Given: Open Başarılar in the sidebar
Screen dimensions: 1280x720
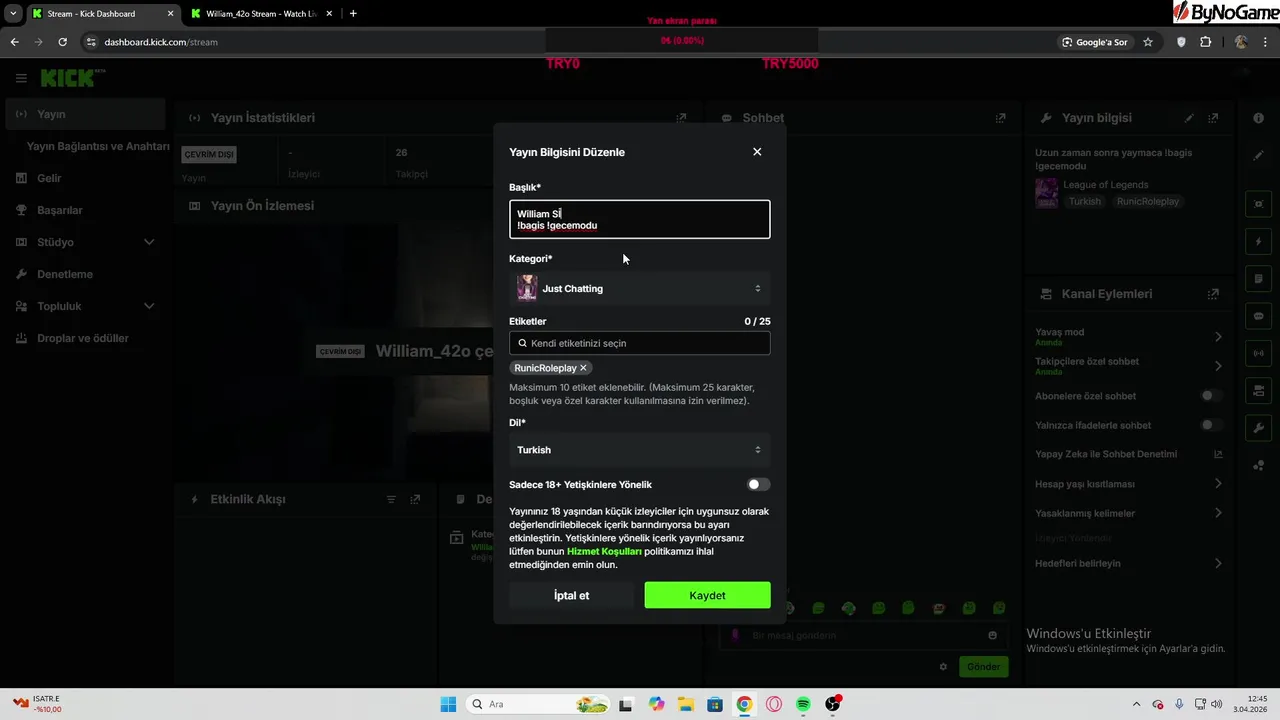Looking at the screenshot, I should pos(83,210).
